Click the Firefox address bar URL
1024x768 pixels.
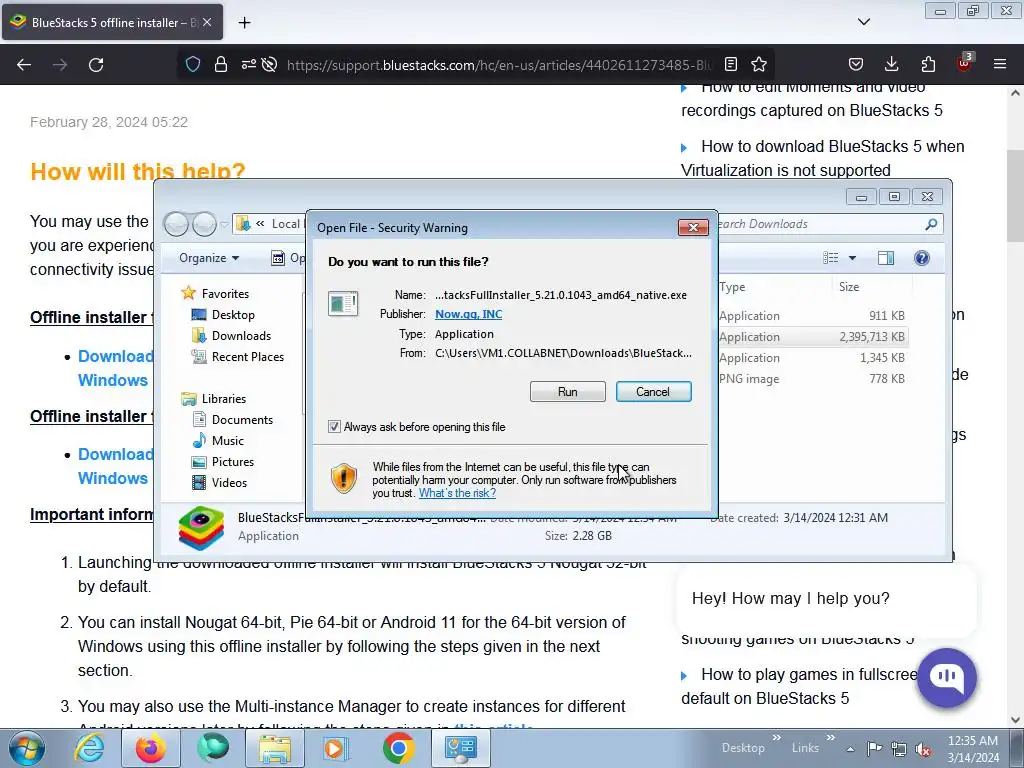(499, 65)
